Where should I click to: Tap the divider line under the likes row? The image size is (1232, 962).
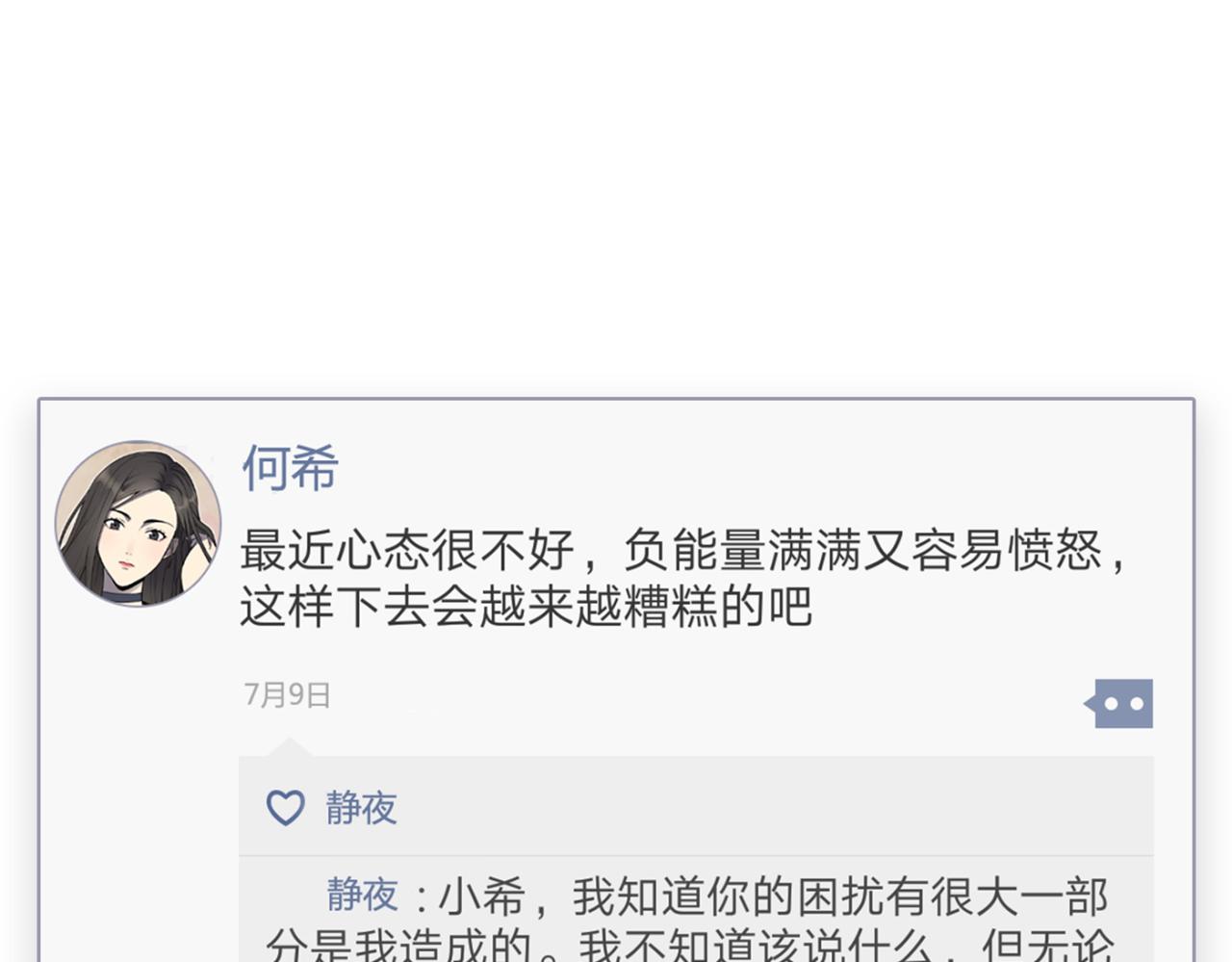pos(696,855)
